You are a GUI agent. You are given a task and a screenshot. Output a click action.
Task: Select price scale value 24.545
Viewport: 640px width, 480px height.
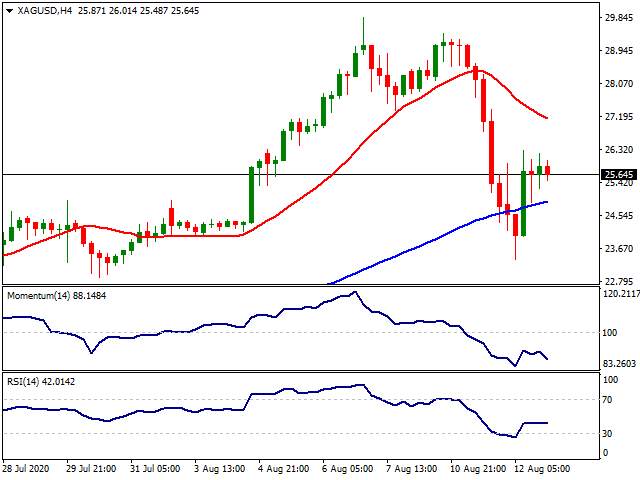(619, 216)
